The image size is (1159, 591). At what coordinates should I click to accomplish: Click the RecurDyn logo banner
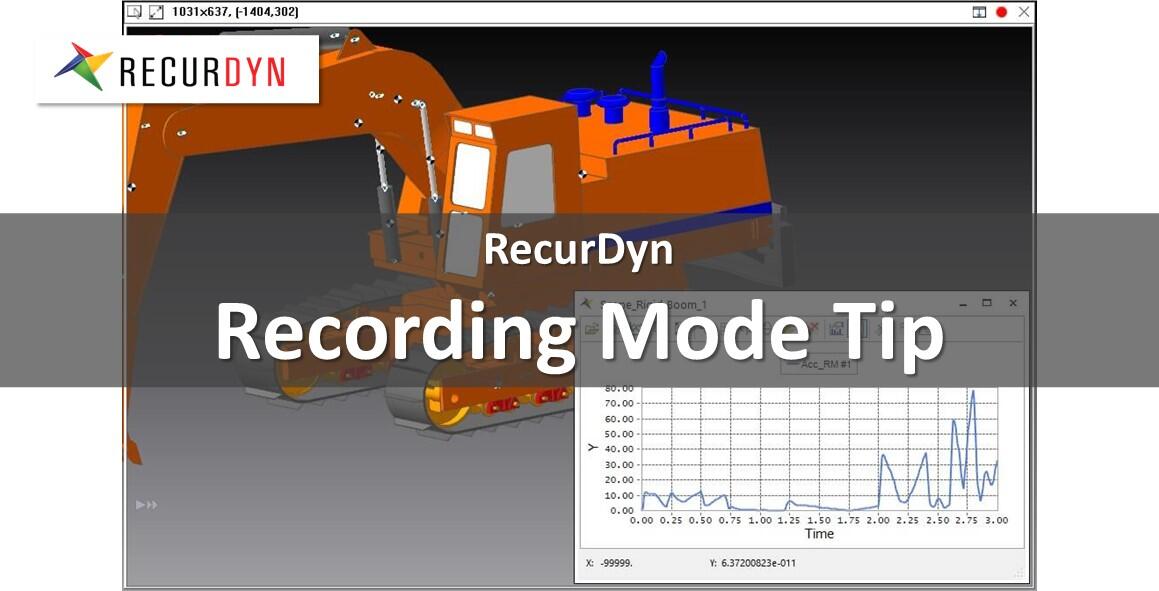pyautogui.click(x=177, y=69)
